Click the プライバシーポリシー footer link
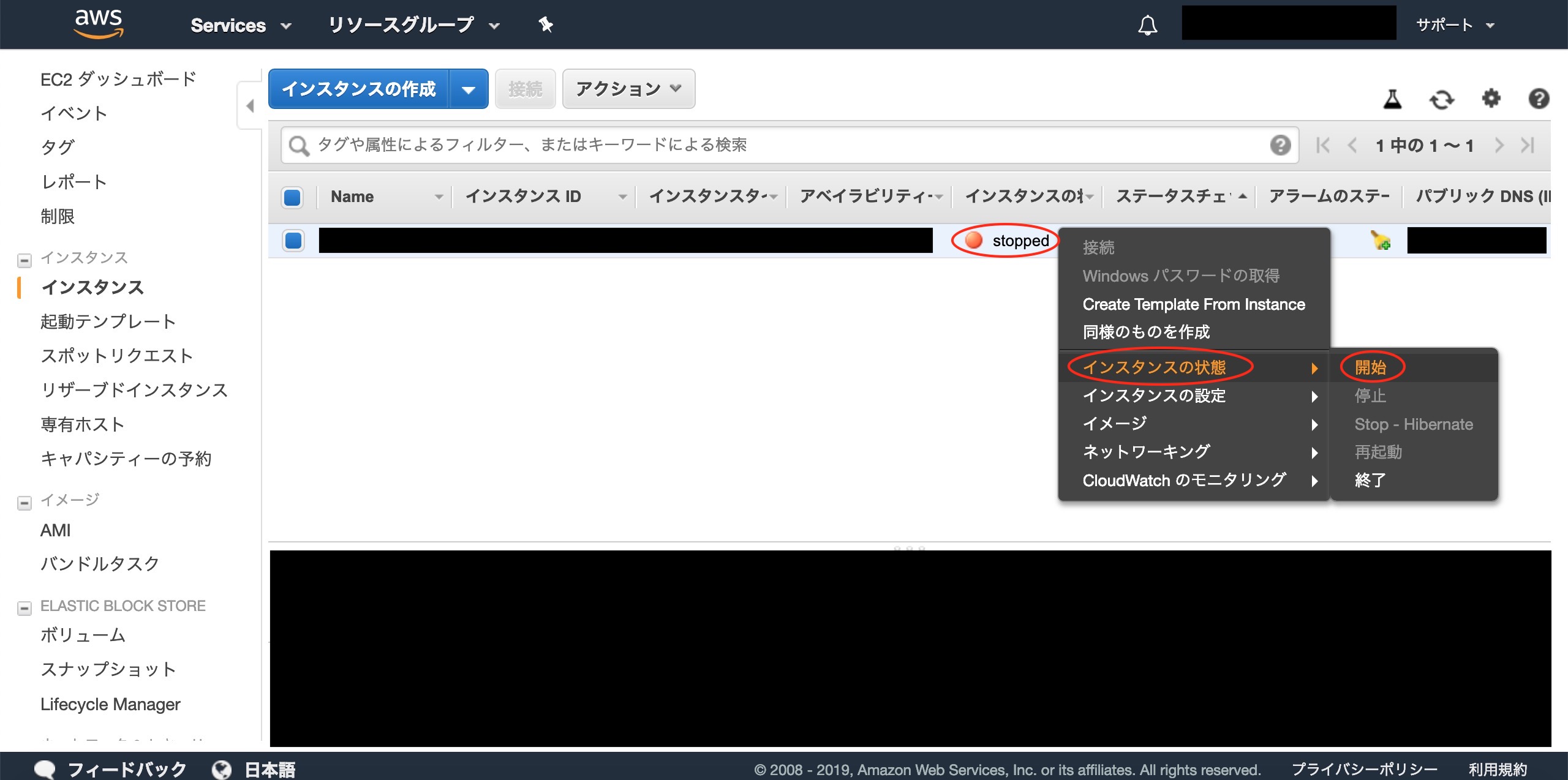 [x=1365, y=769]
